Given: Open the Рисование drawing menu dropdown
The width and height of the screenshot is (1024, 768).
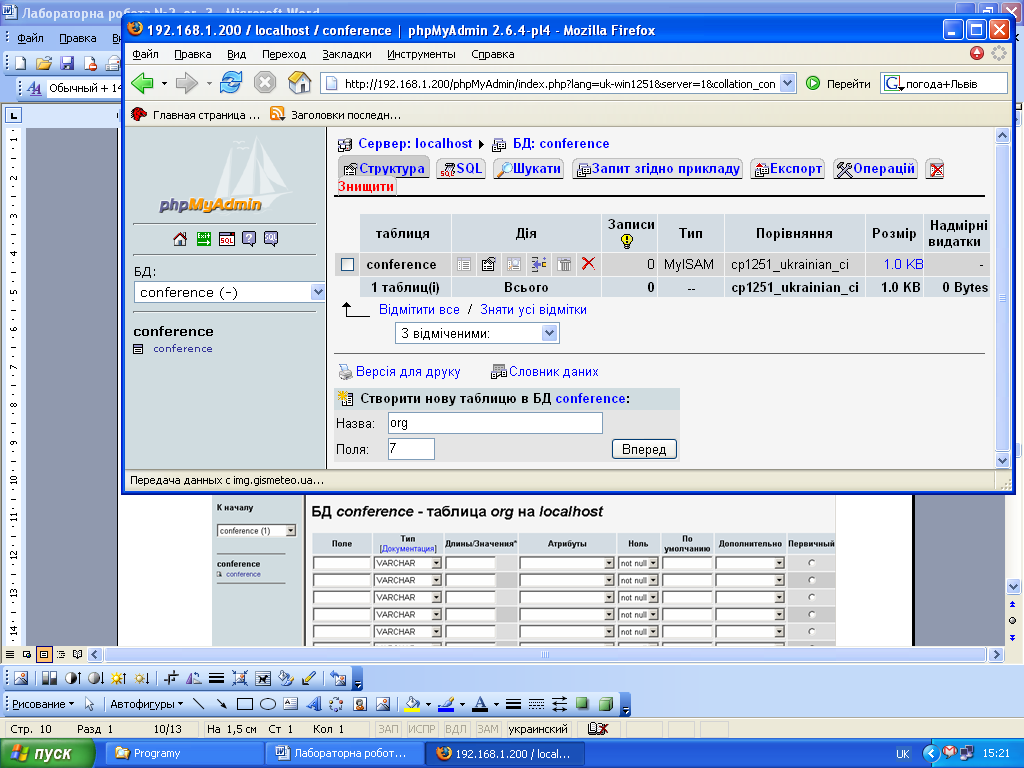Looking at the screenshot, I should pos(43,704).
